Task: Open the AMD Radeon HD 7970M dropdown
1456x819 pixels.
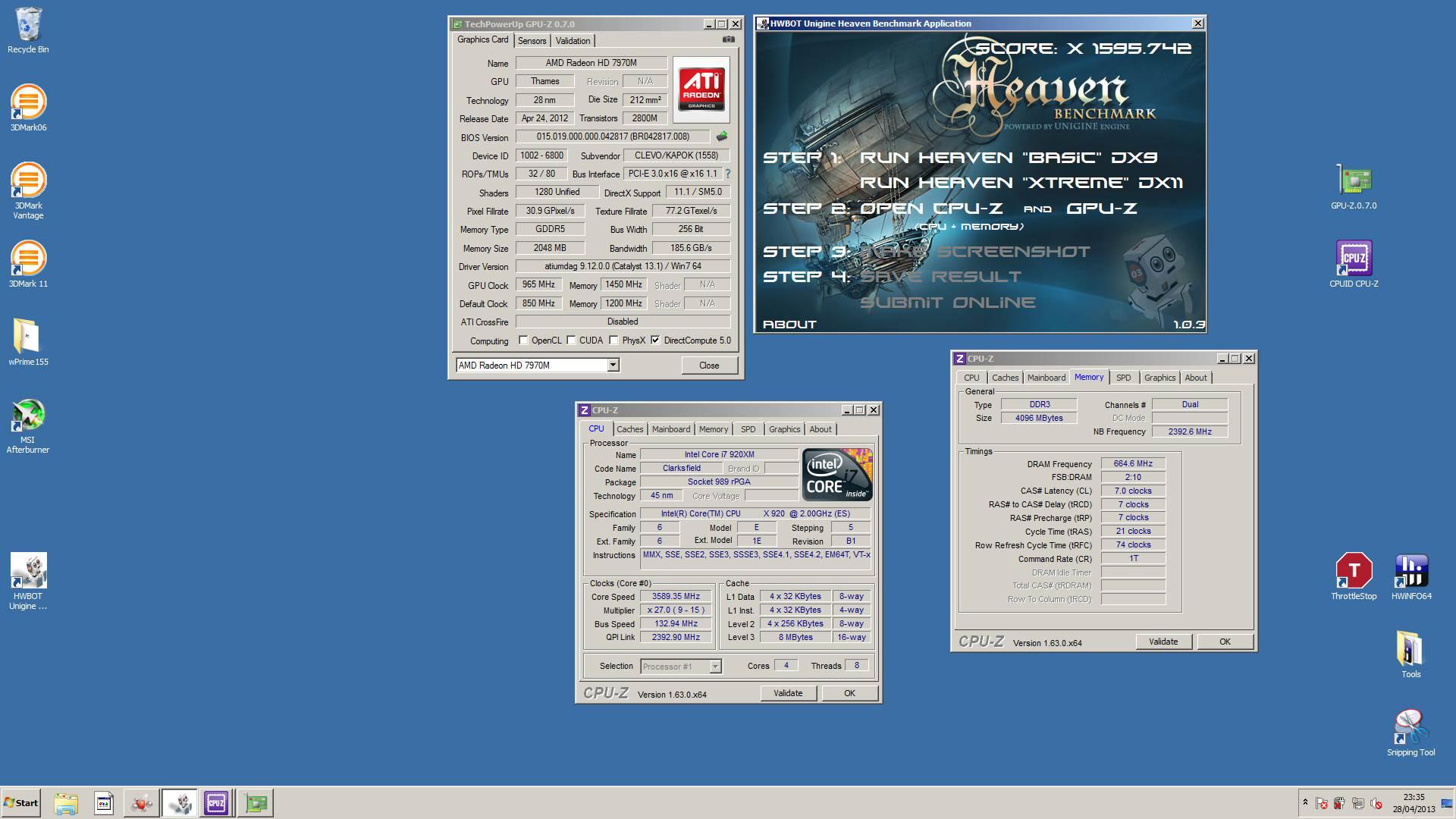Action: (613, 366)
